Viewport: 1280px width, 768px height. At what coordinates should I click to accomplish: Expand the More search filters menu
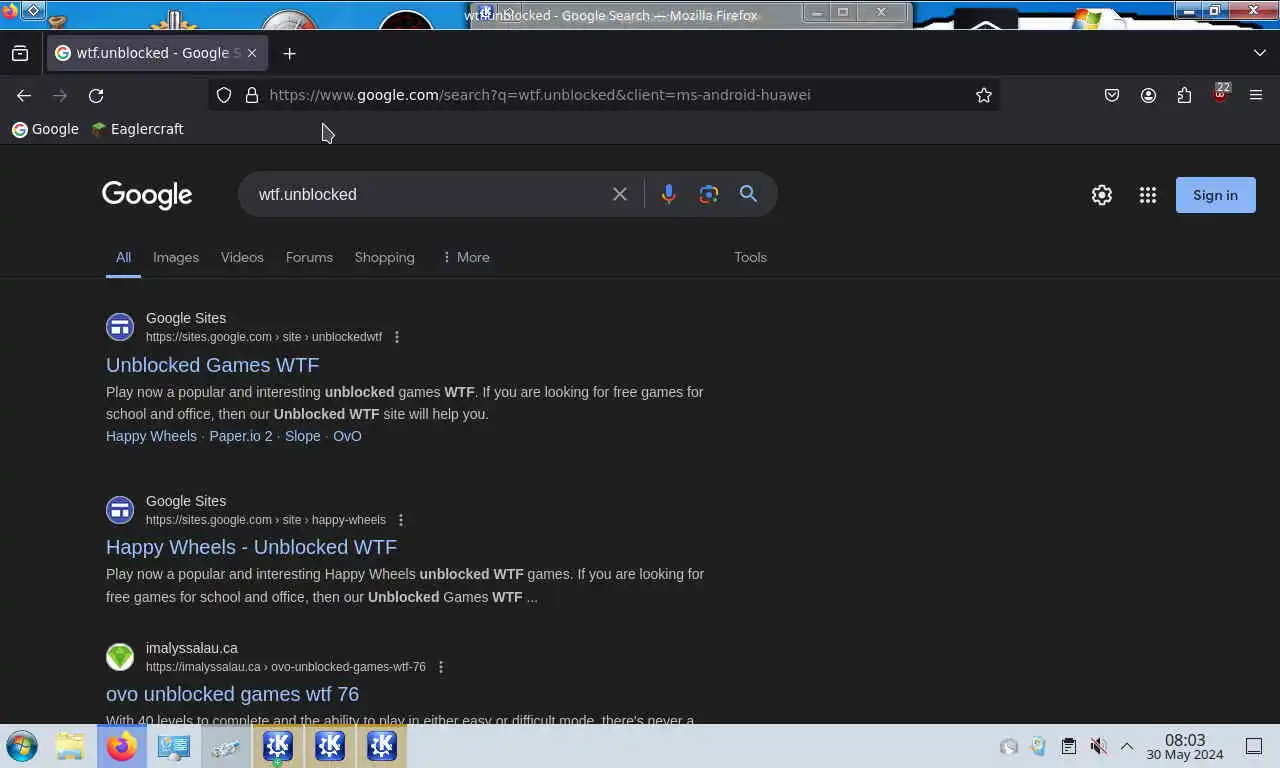pos(465,257)
